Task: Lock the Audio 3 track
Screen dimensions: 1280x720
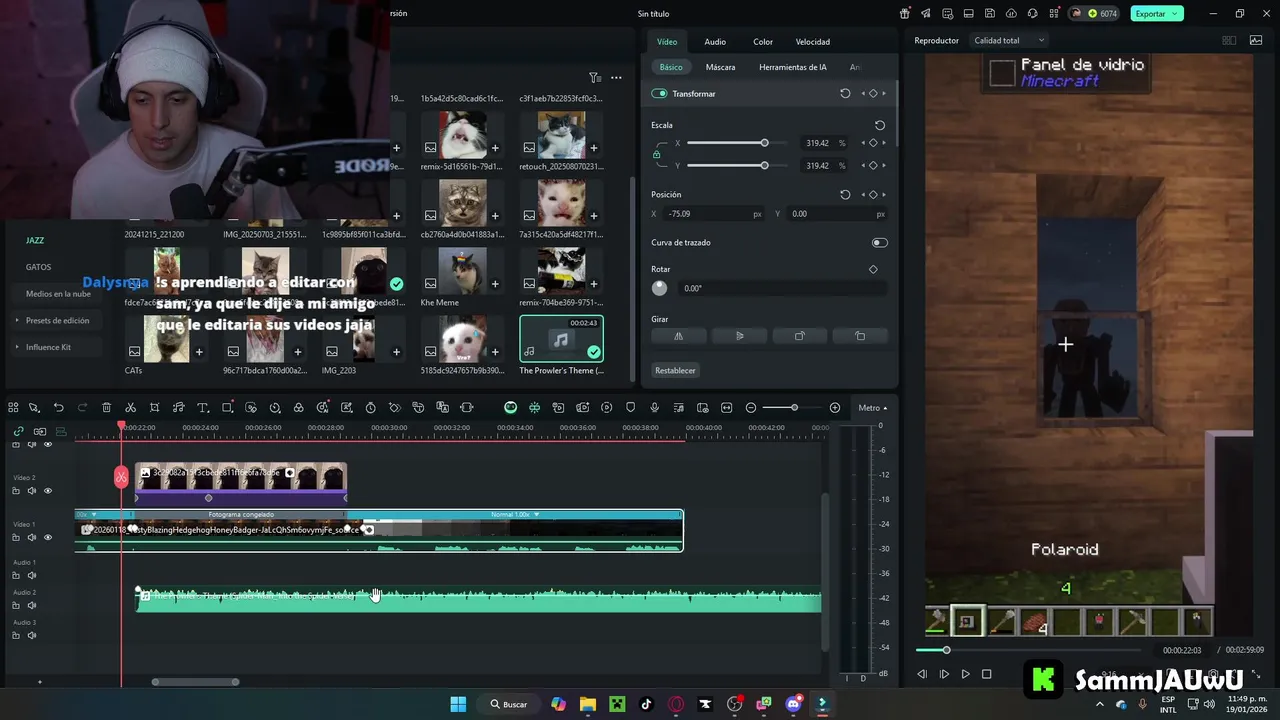Action: (x=17, y=635)
